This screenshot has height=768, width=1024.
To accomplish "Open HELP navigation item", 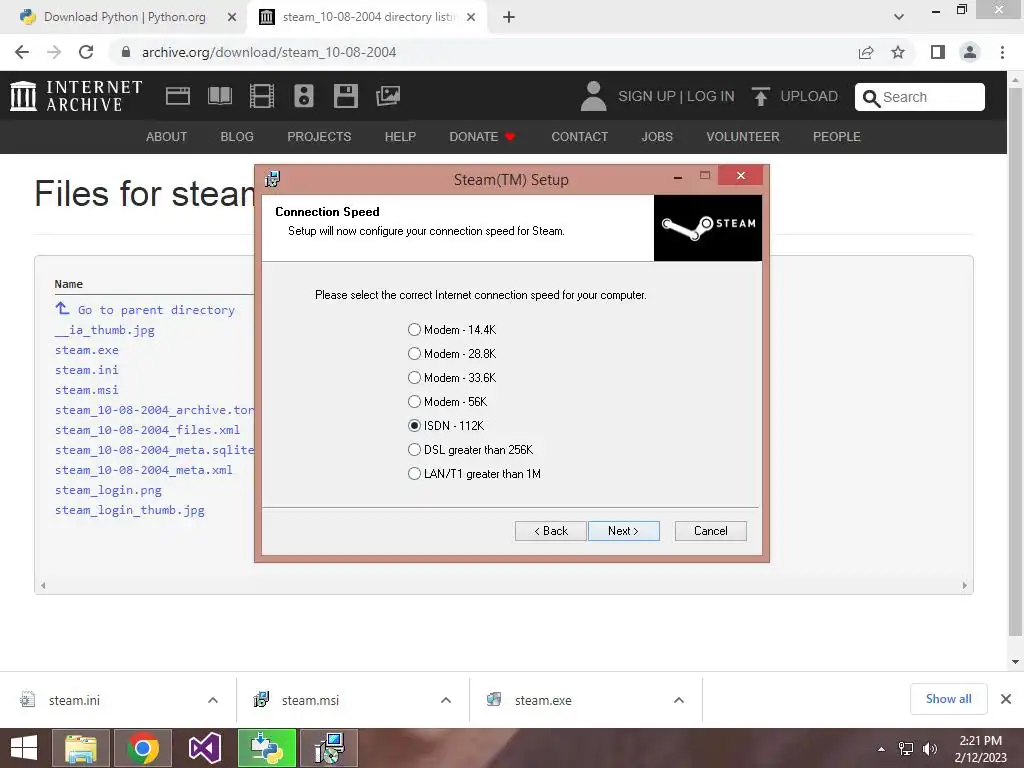I will click(x=400, y=136).
